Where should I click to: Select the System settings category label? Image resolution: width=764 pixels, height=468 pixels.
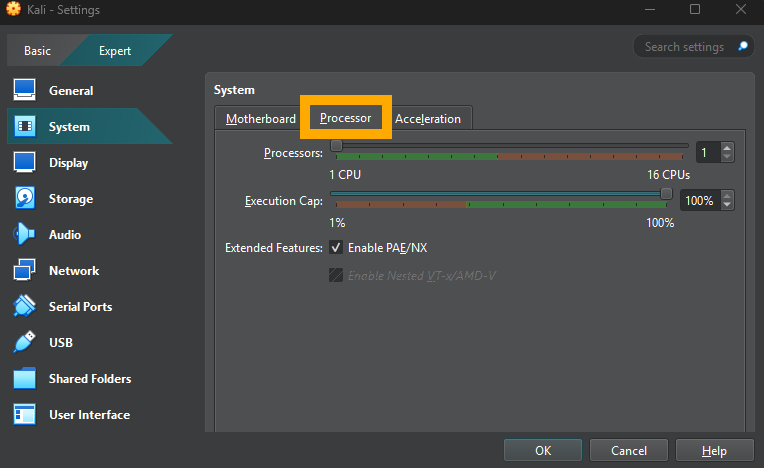[69, 127]
